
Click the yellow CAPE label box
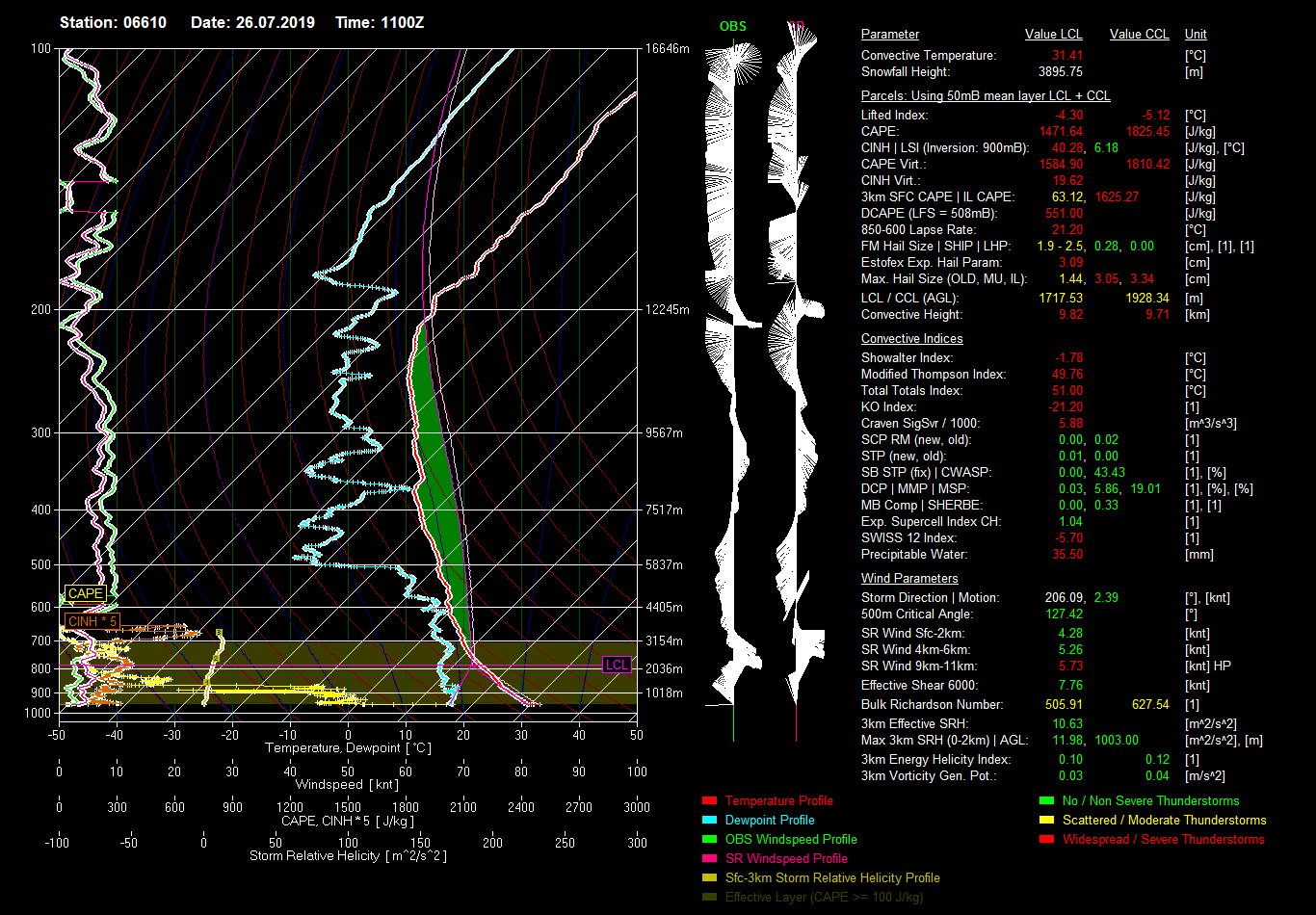[x=85, y=594]
